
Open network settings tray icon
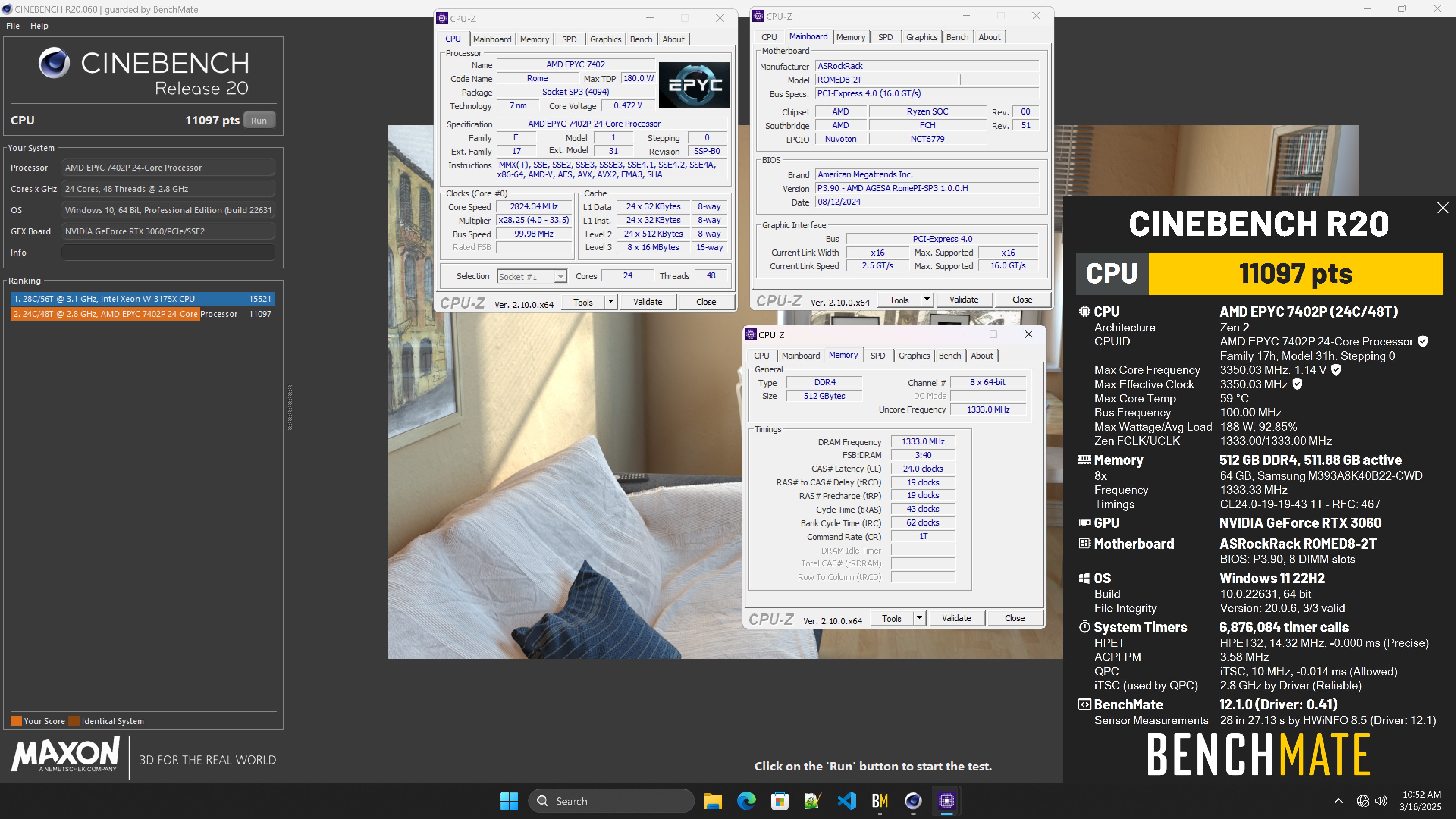[x=1363, y=801]
